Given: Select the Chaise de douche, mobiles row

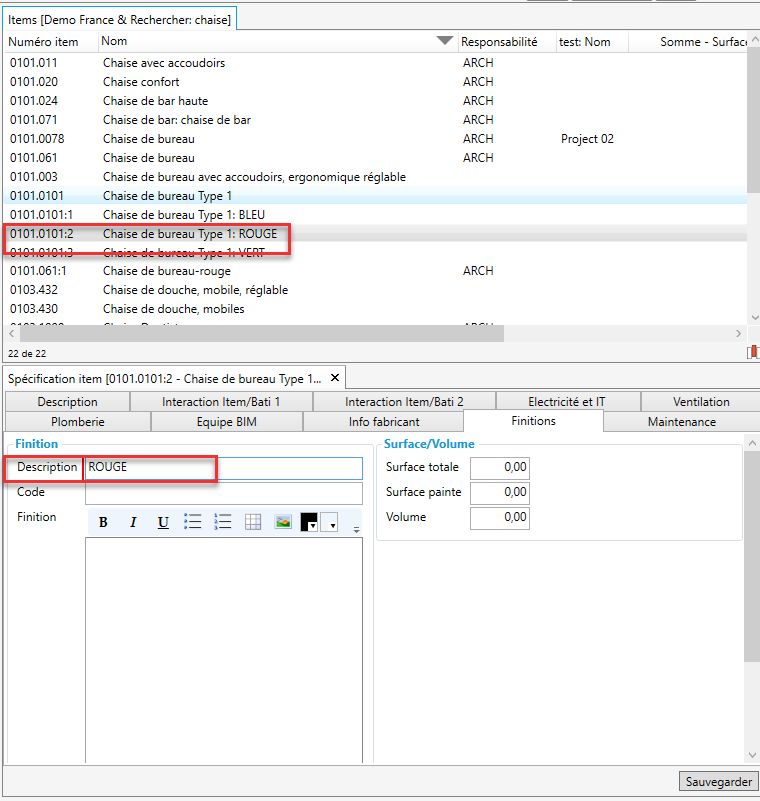Looking at the screenshot, I should click(174, 309).
